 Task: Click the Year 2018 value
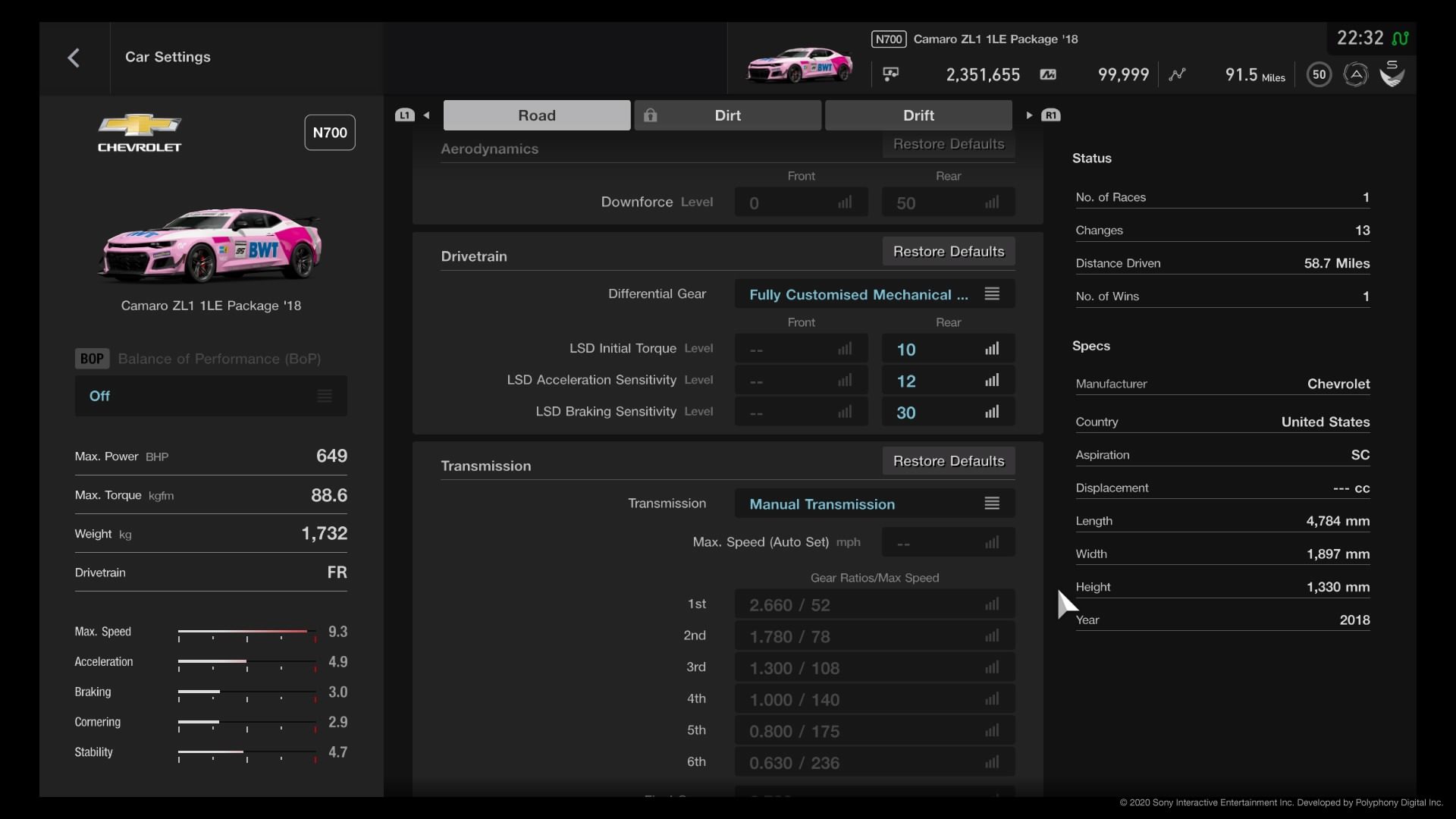point(1354,620)
